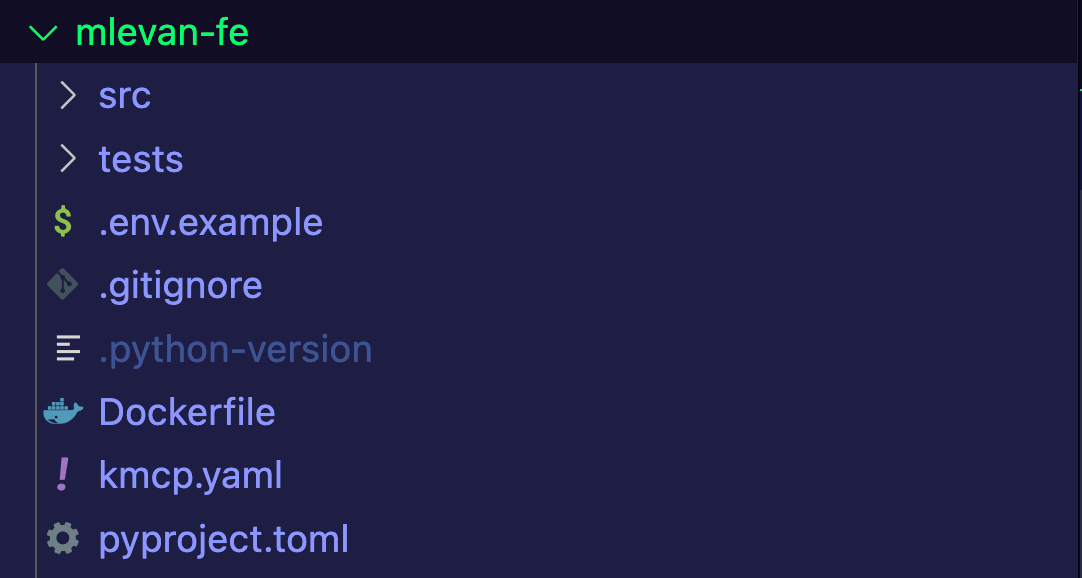
Task: Open the pyproject.toml file name
Action: 224,539
